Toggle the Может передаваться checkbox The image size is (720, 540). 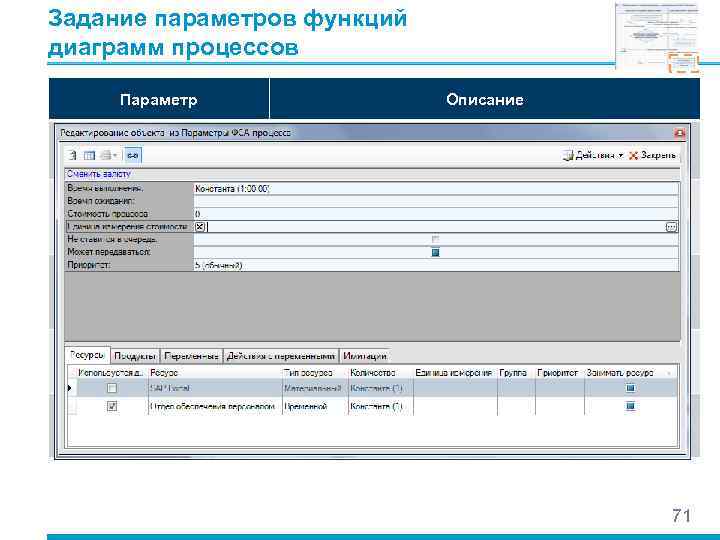[435, 252]
